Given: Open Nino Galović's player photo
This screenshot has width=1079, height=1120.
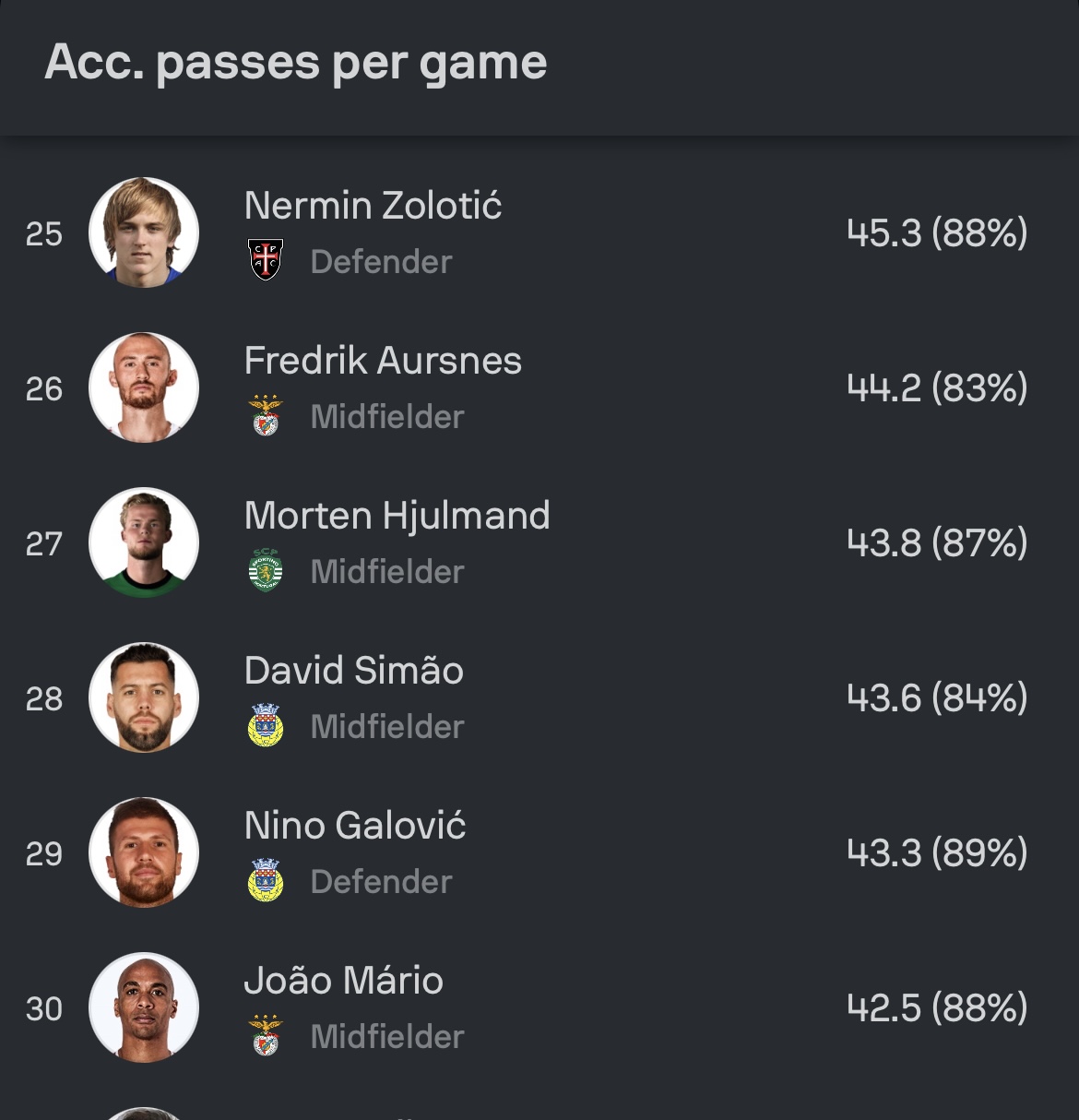Looking at the screenshot, I should tap(144, 852).
